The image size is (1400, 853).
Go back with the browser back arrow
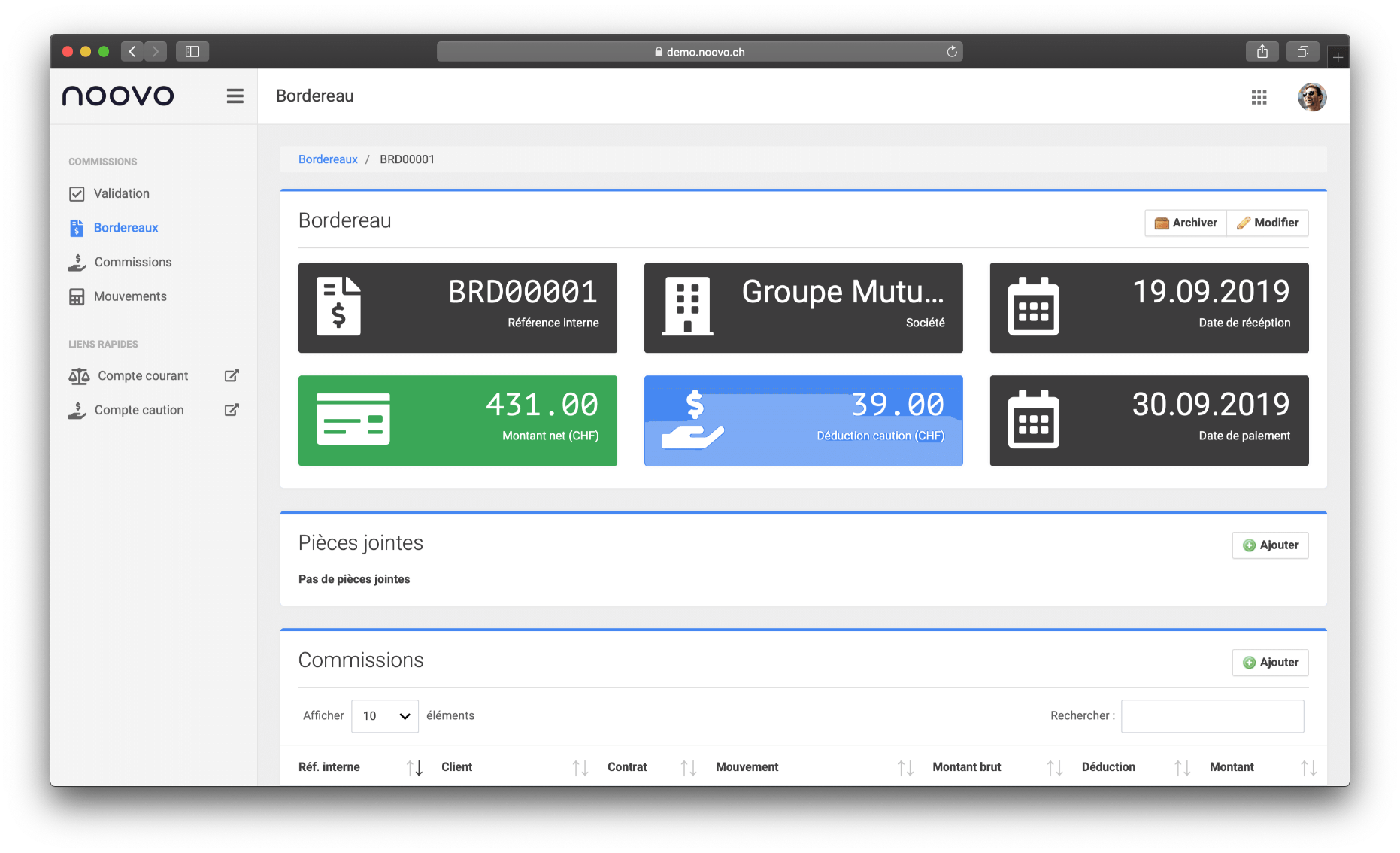(132, 52)
